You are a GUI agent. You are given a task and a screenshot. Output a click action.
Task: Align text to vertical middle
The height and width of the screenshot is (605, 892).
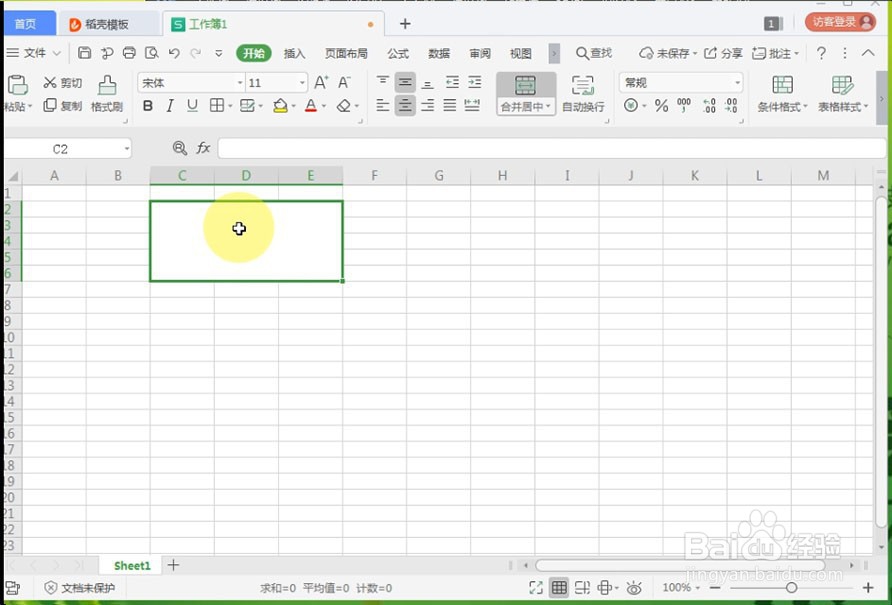405,83
